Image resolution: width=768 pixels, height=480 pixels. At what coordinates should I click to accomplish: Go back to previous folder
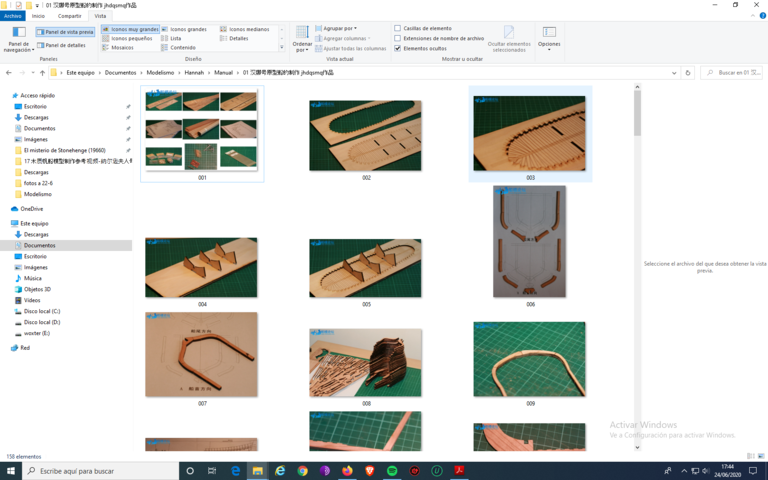[9, 72]
